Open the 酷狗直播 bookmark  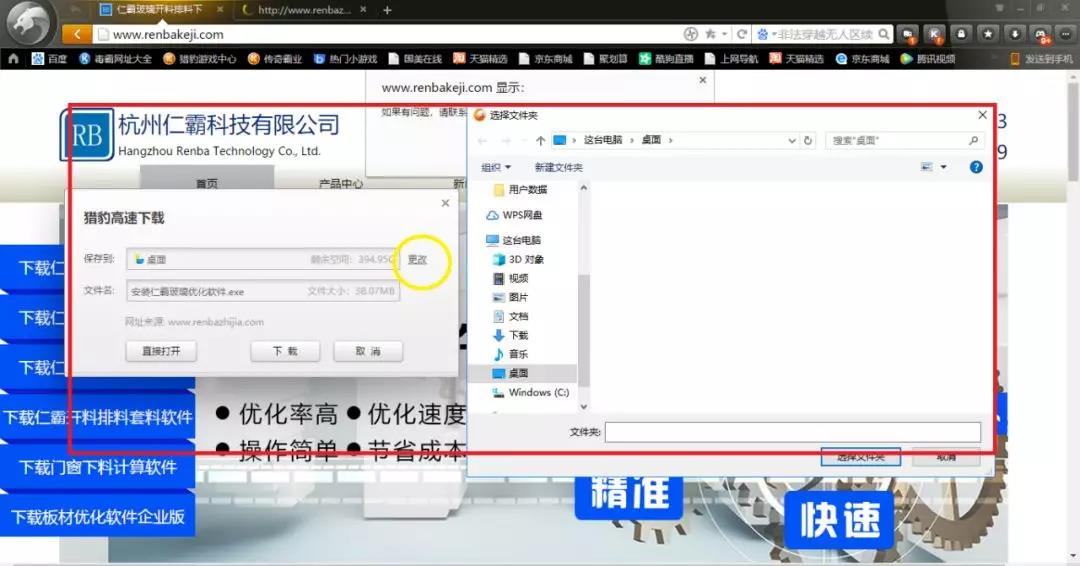666,59
